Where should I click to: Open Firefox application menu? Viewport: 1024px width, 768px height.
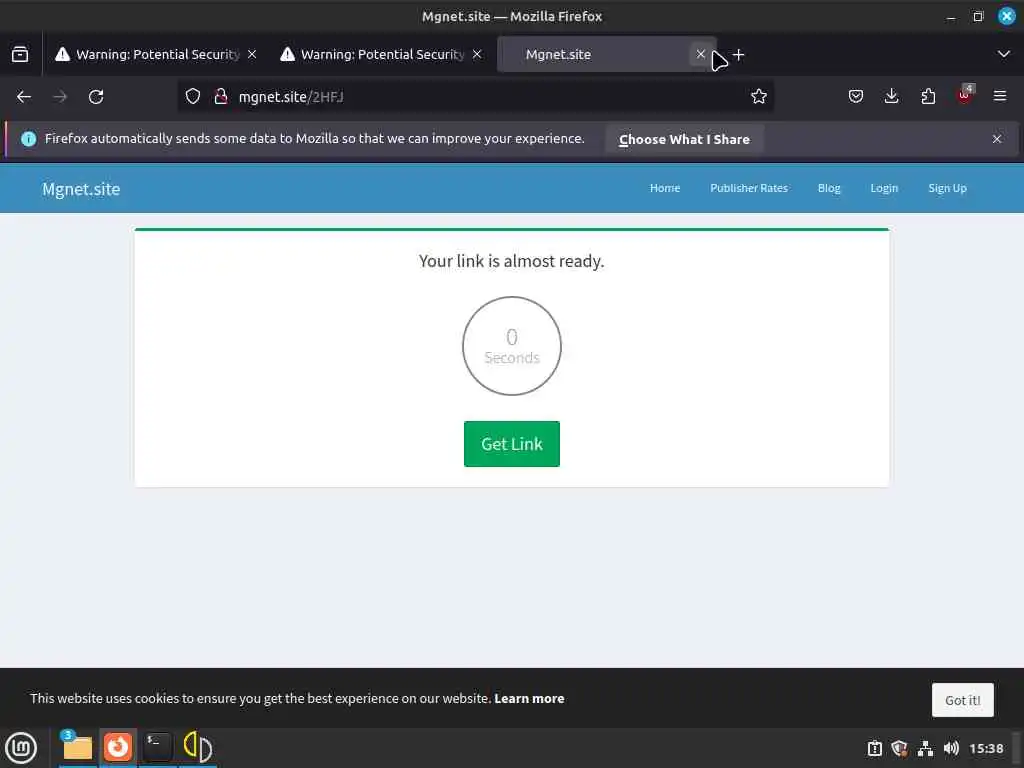coord(1000,97)
